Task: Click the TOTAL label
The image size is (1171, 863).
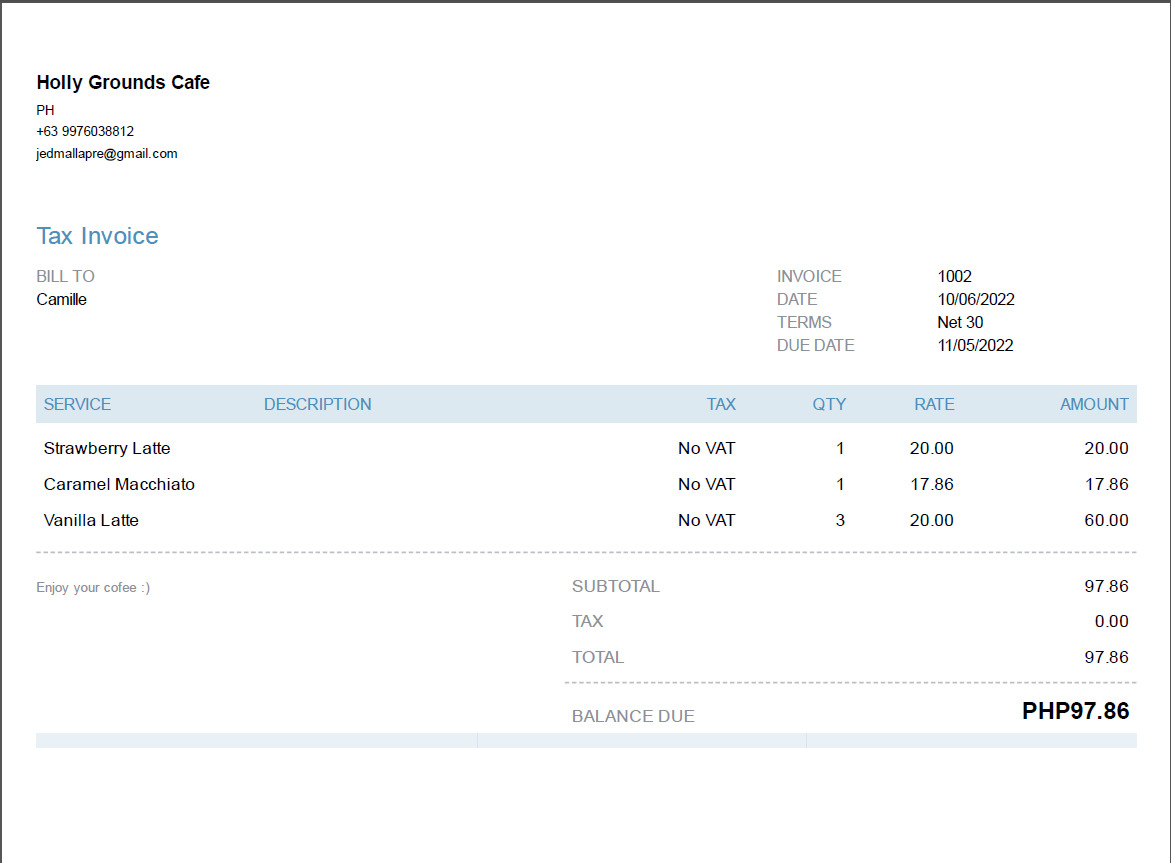Action: pos(597,658)
